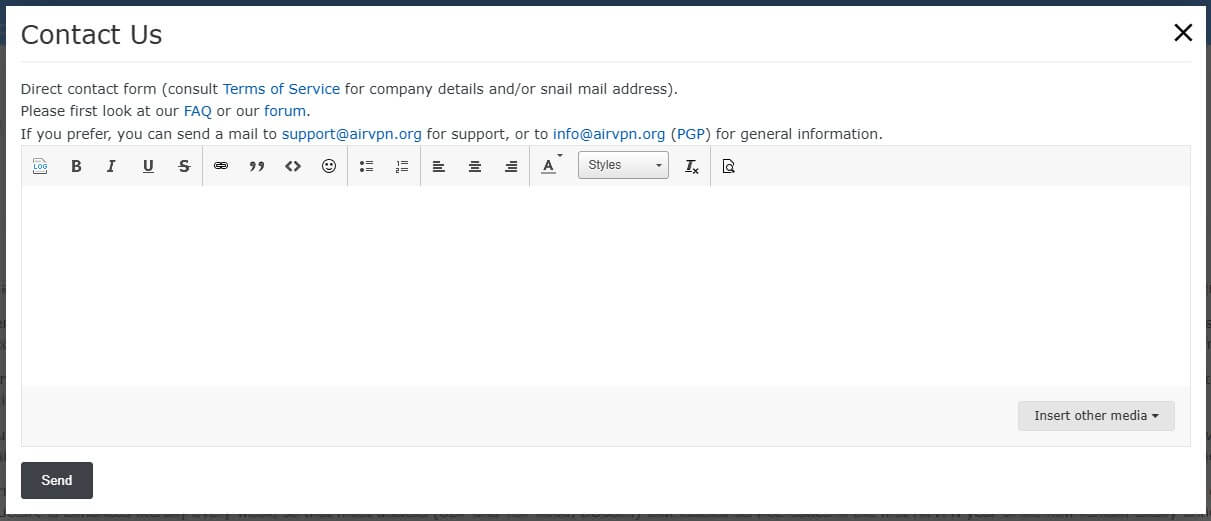
Task: Insert a bulleted list
Action: 366,167
